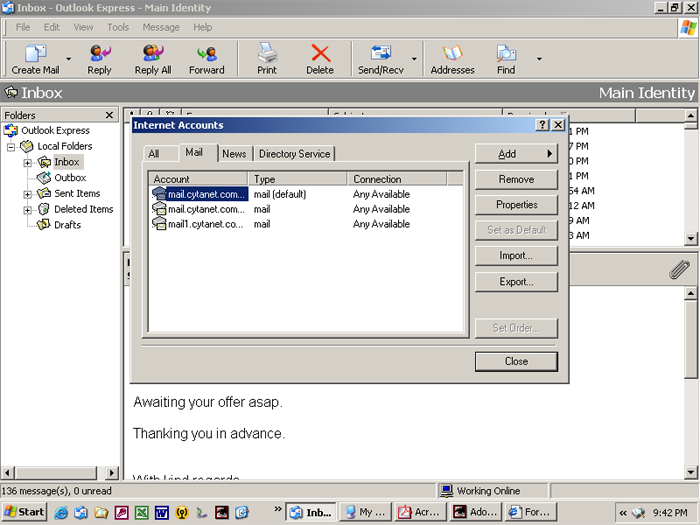This screenshot has width=700, height=525.
Task: Open the Send/Recv dropdown arrow
Action: pyautogui.click(x=414, y=59)
